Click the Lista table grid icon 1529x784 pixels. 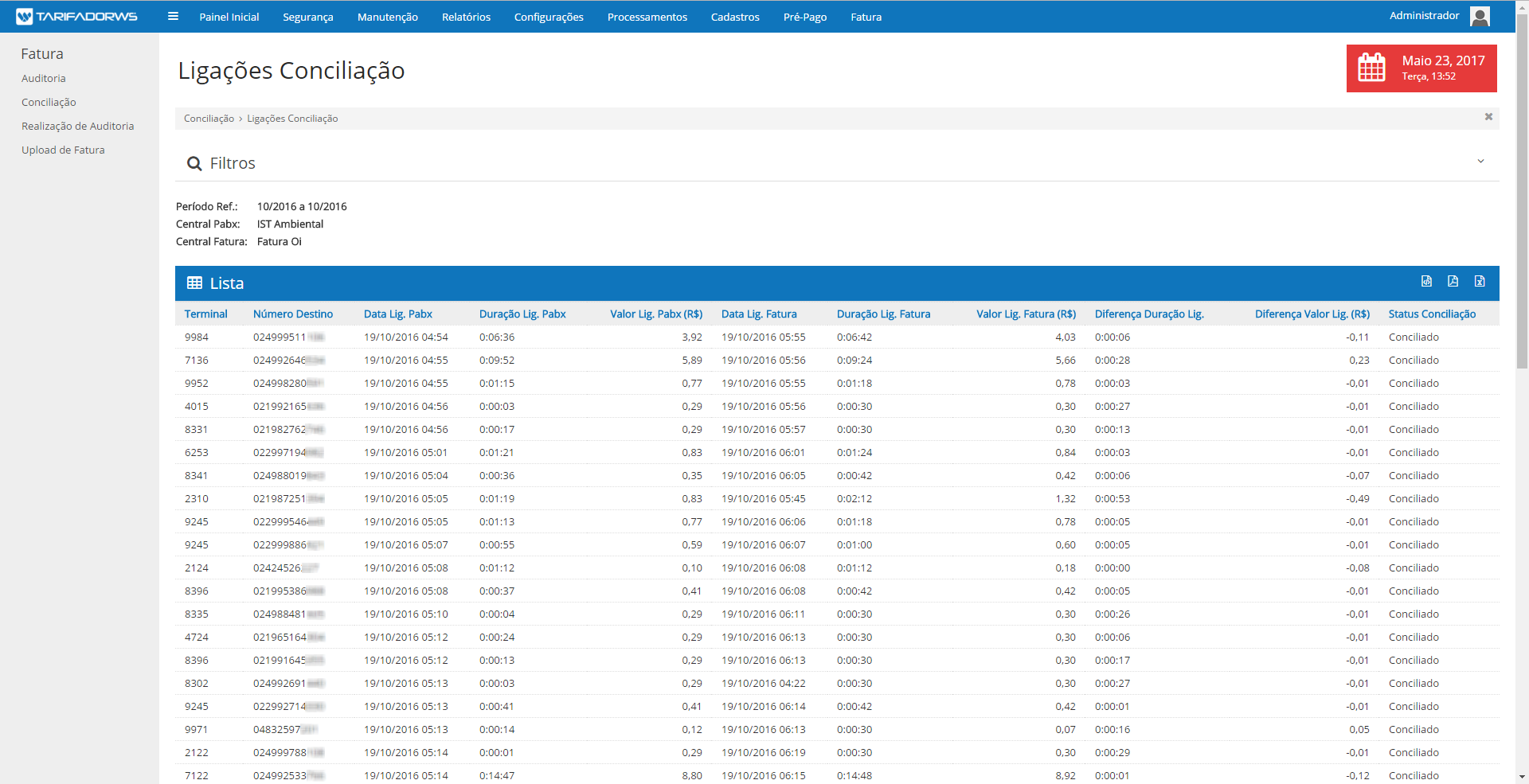click(194, 283)
